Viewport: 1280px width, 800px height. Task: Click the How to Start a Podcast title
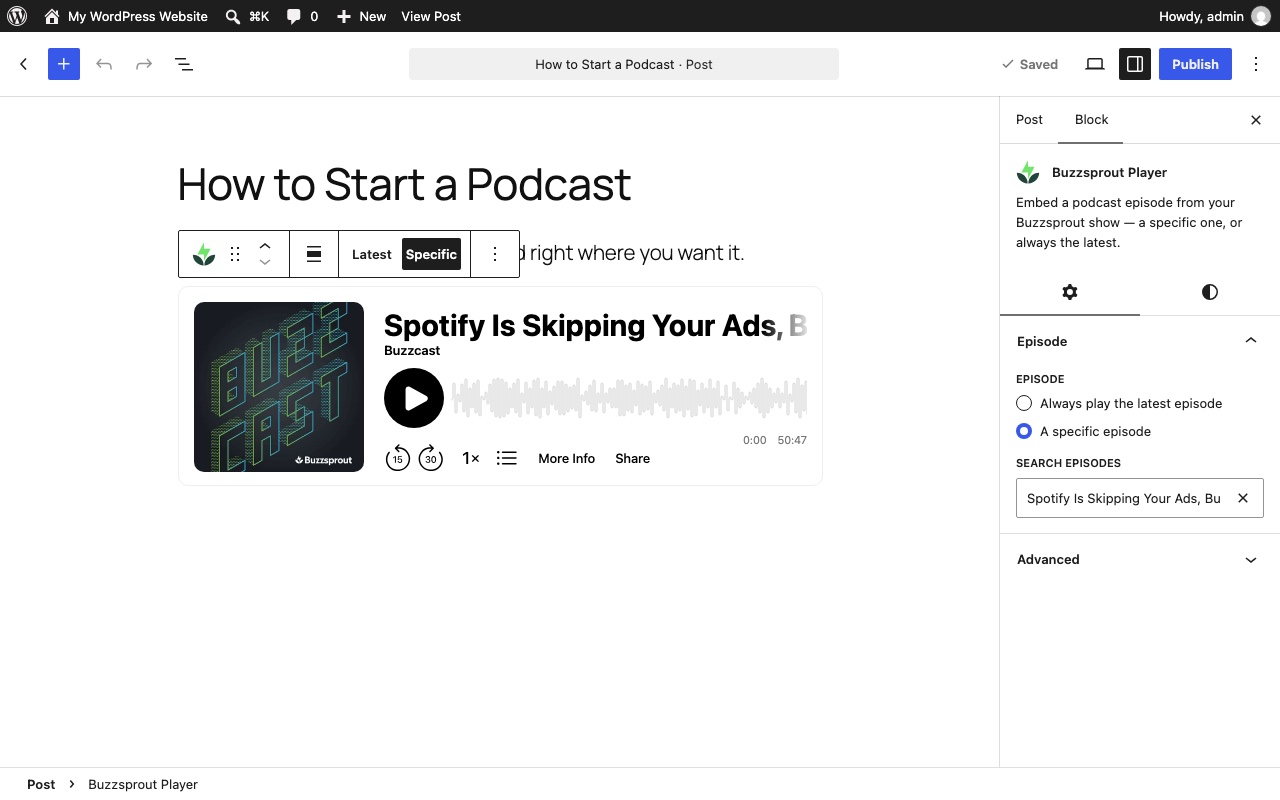pos(405,184)
